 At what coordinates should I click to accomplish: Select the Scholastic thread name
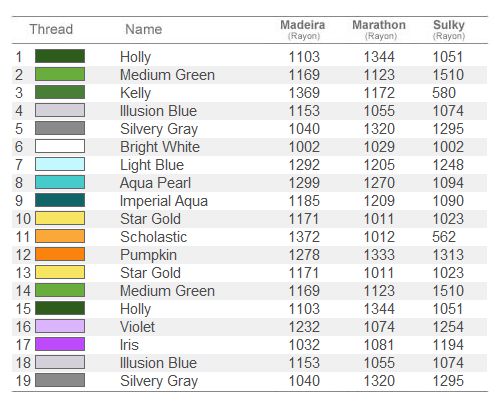tap(154, 237)
